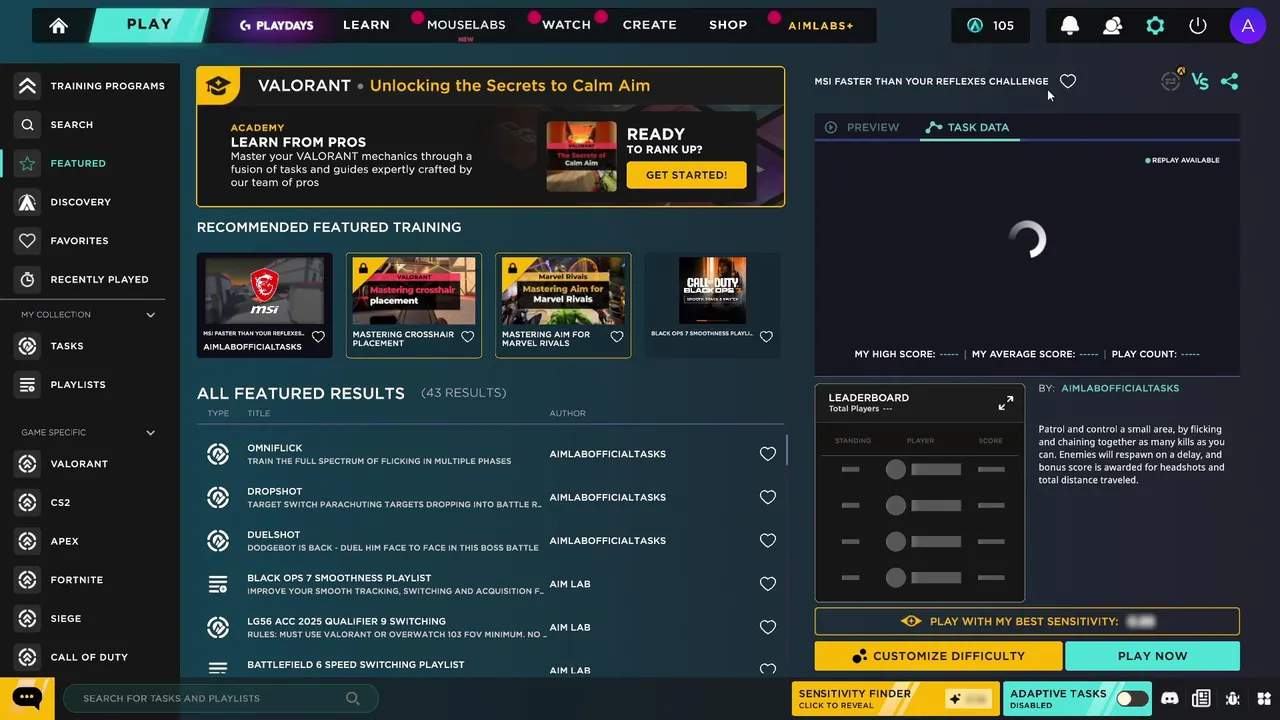Image resolution: width=1280 pixels, height=720 pixels.
Task: Open the notifications bell
Action: click(x=1070, y=26)
